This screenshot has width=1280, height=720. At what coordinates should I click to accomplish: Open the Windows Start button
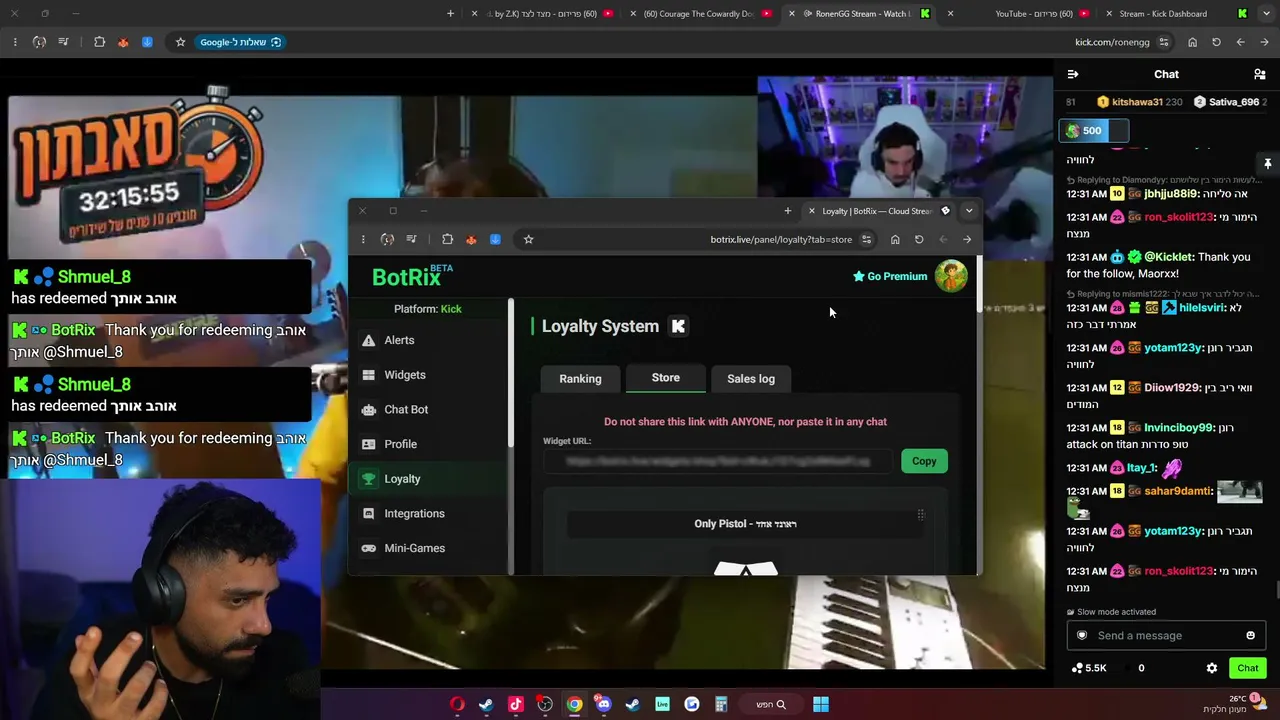click(821, 705)
